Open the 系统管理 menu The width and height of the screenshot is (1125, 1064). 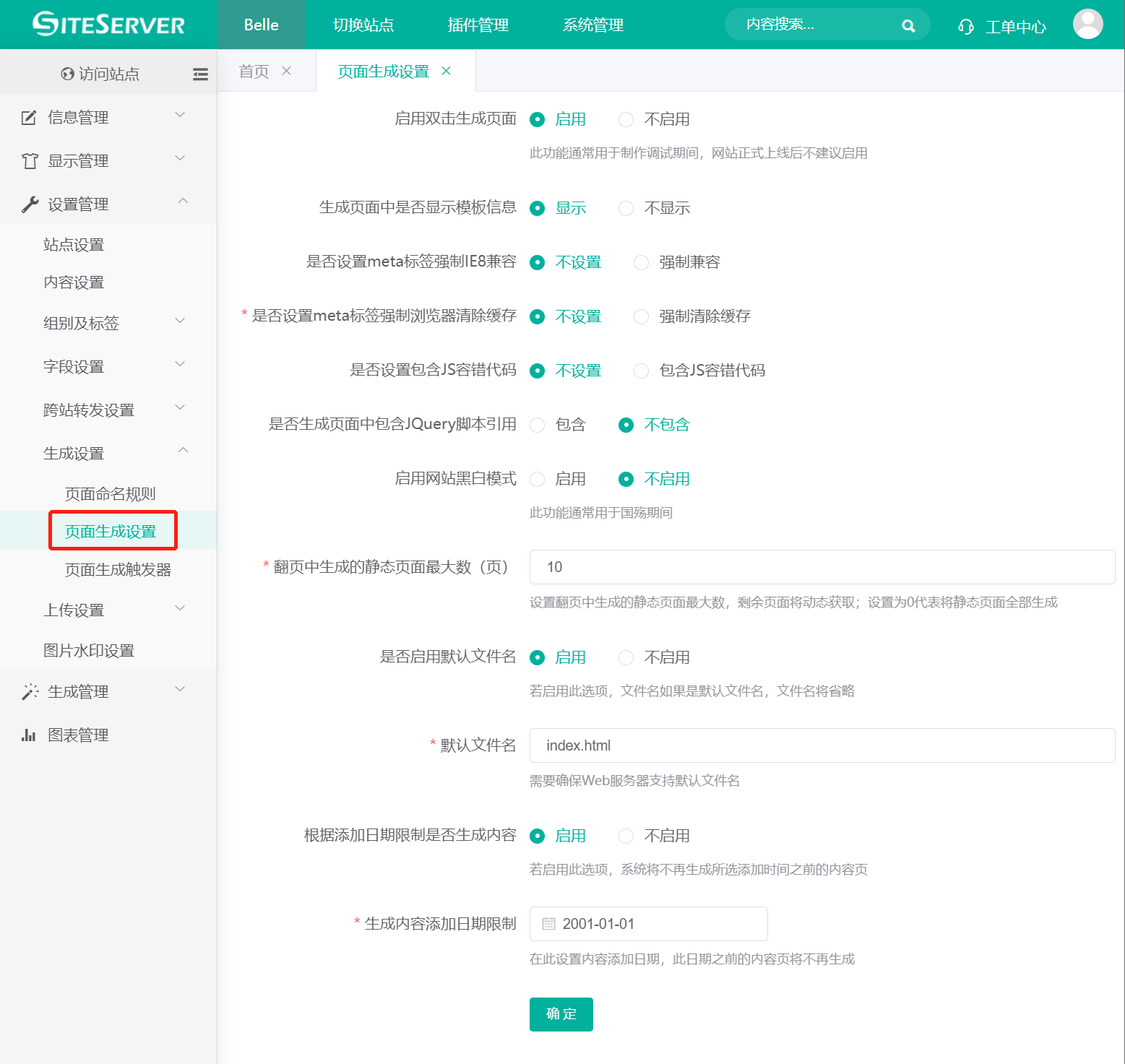(592, 25)
